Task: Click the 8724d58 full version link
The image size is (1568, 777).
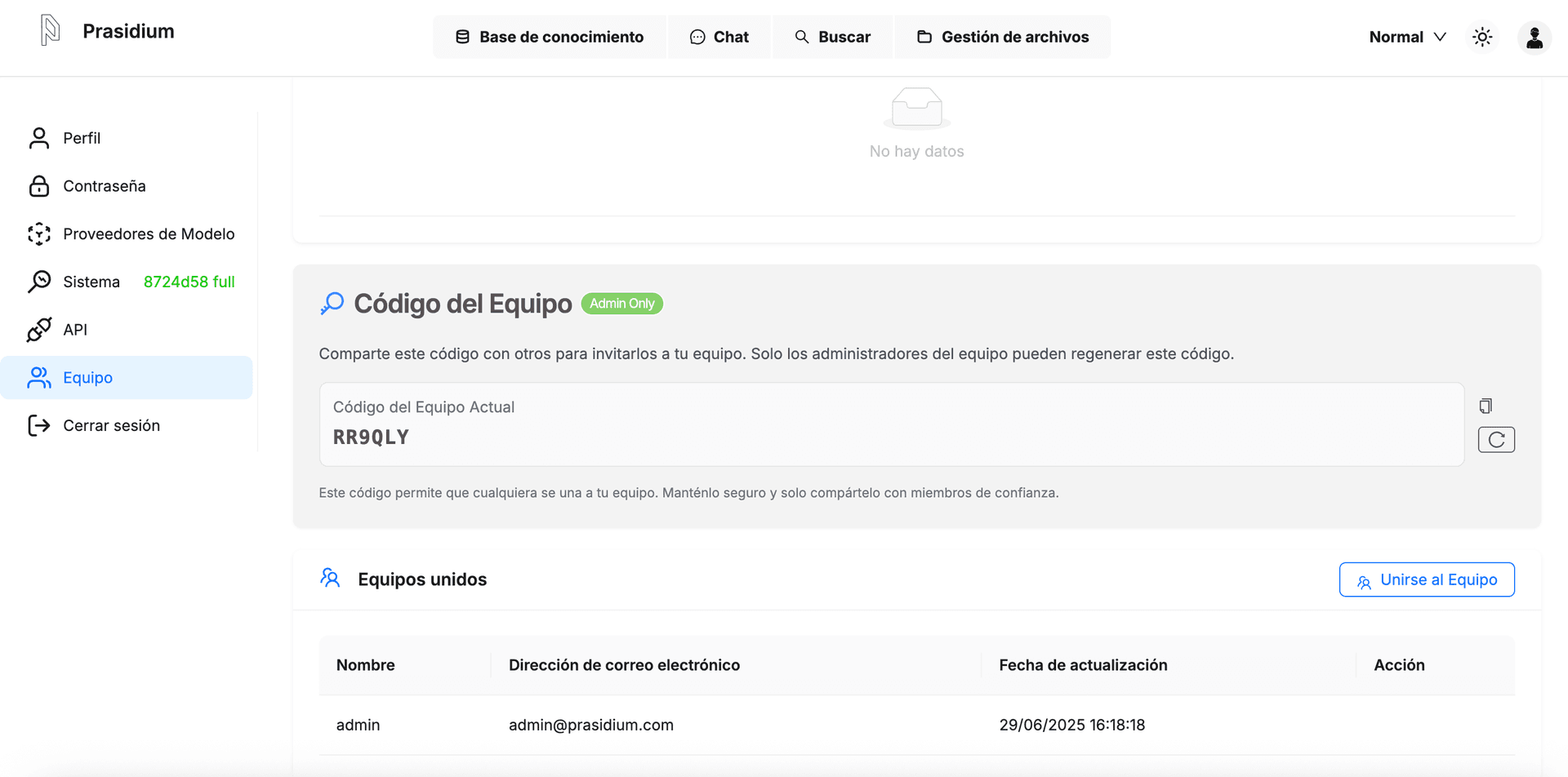Action: pos(189,282)
